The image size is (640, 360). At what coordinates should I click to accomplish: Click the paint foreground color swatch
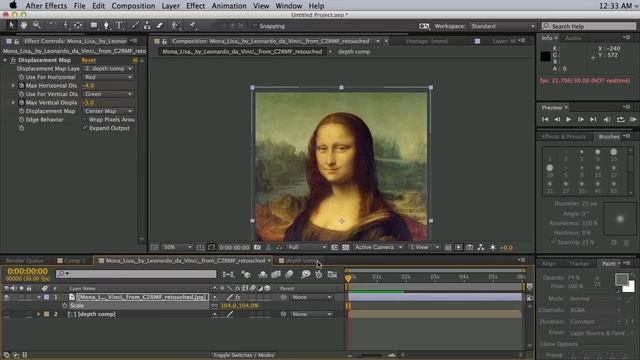tap(622, 280)
